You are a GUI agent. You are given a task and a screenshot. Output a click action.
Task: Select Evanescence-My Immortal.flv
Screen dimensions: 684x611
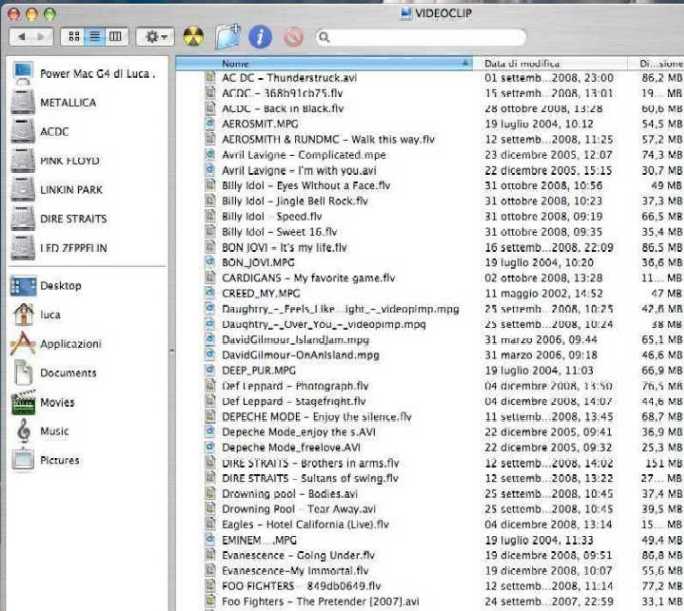(295, 571)
